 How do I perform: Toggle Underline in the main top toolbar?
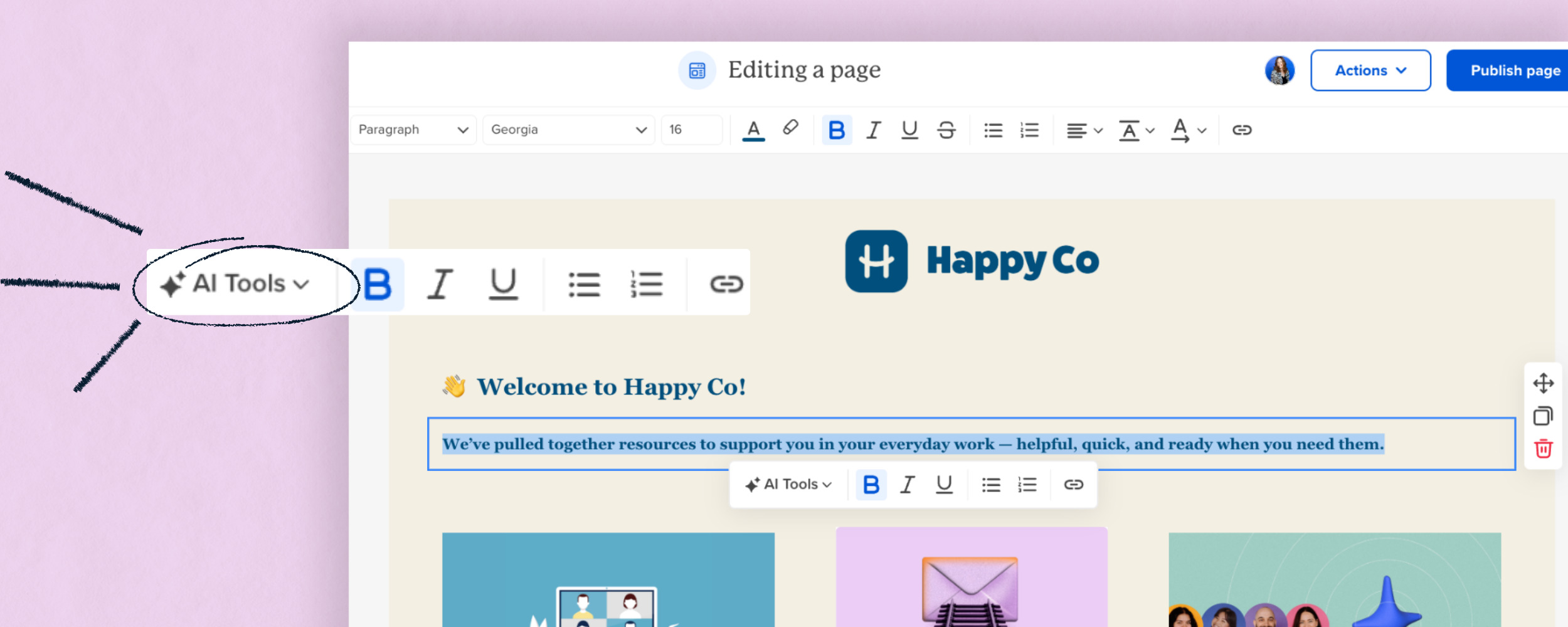click(x=909, y=130)
